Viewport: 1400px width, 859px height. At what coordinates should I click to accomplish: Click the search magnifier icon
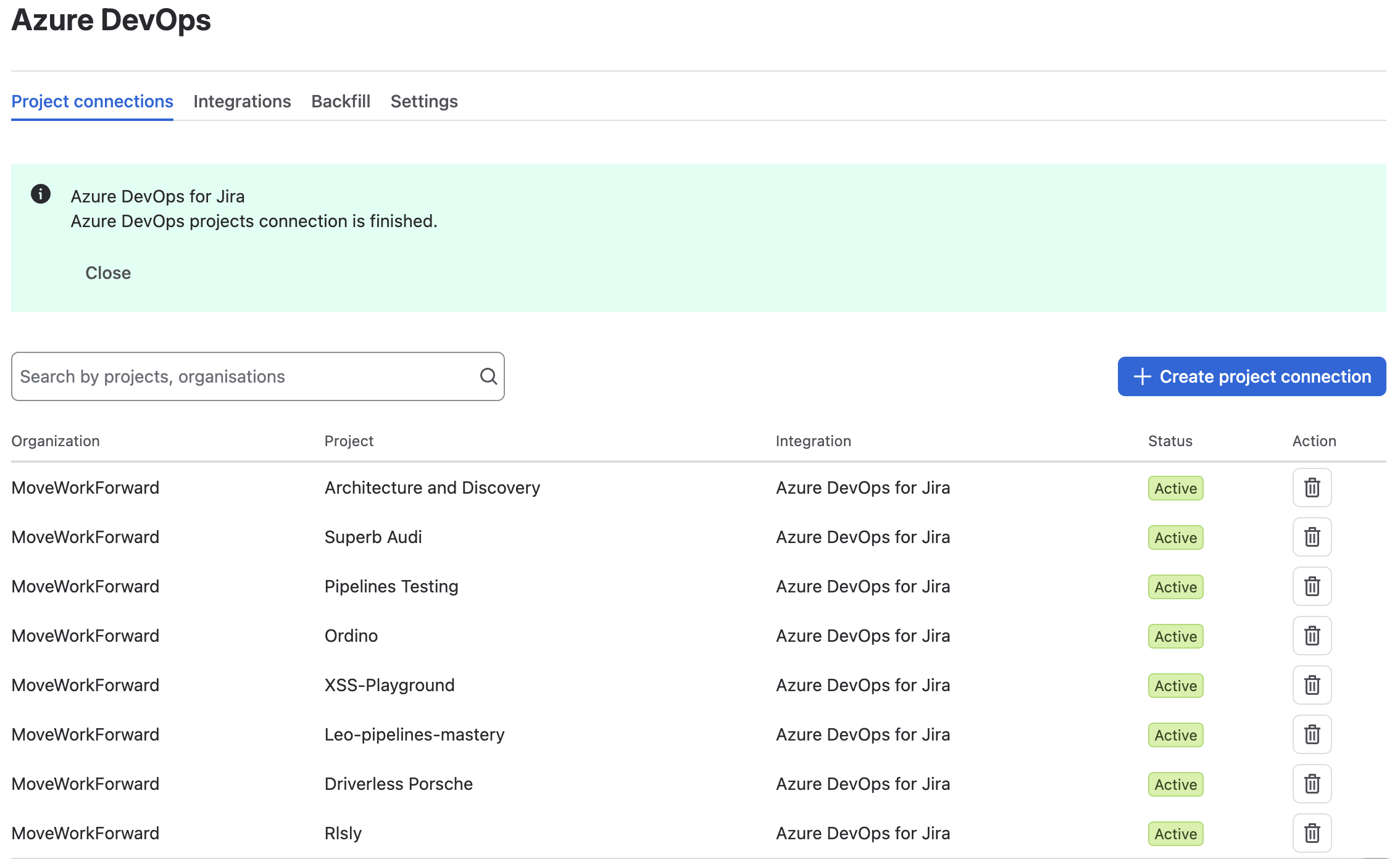point(488,376)
